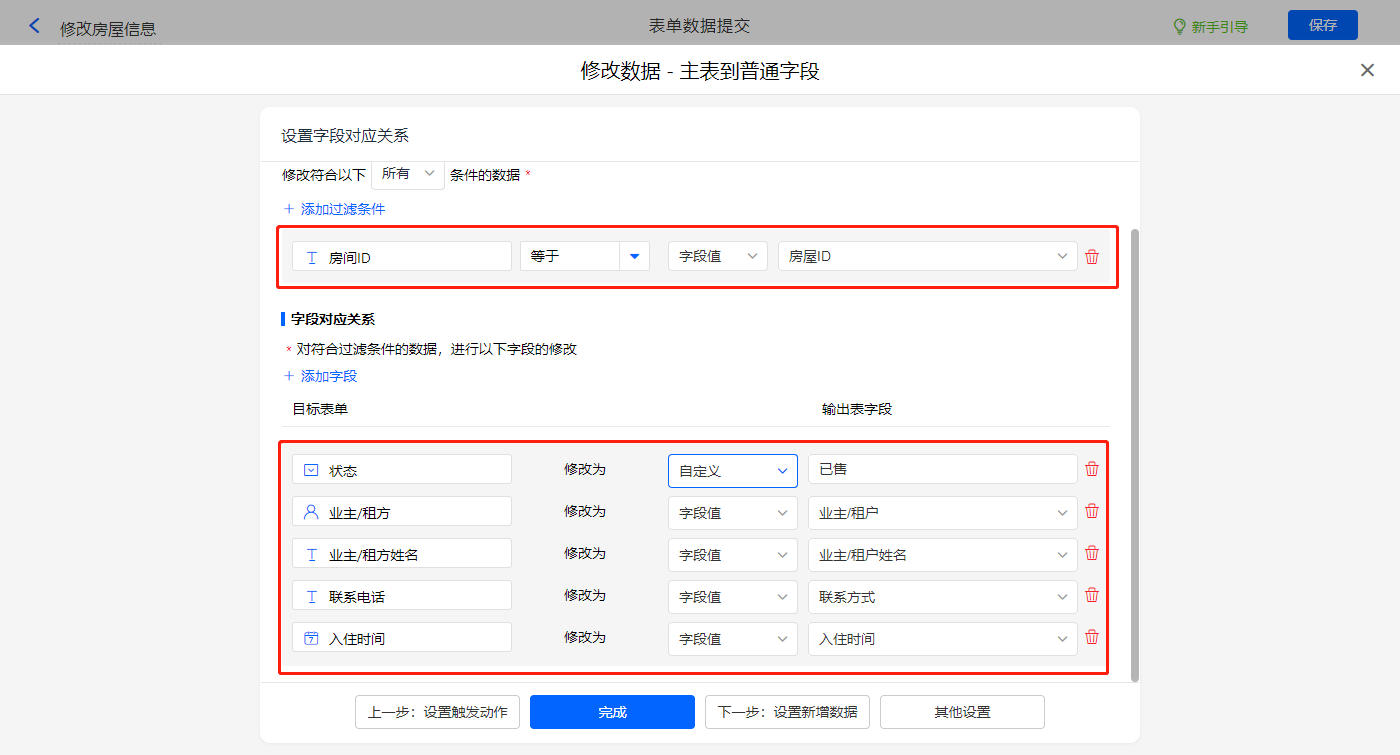
Task: Click the 已售 custom value input field
Action: click(x=942, y=470)
